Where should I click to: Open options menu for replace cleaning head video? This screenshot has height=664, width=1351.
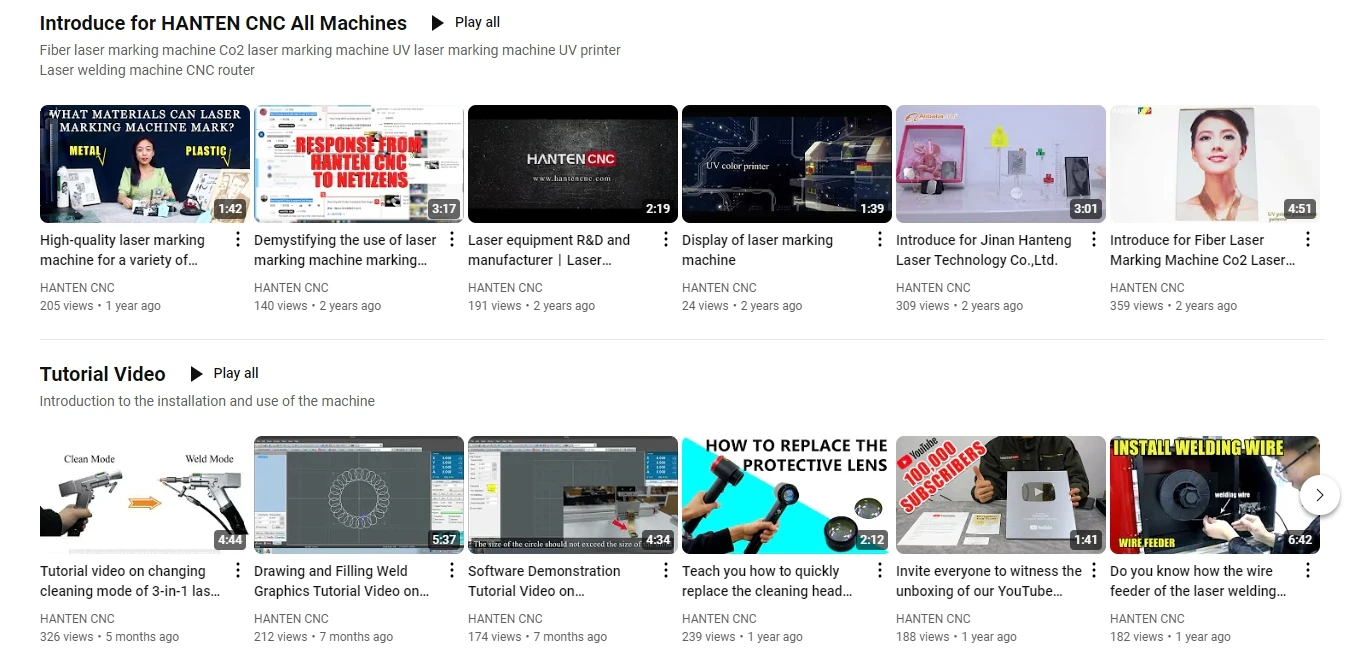879,571
